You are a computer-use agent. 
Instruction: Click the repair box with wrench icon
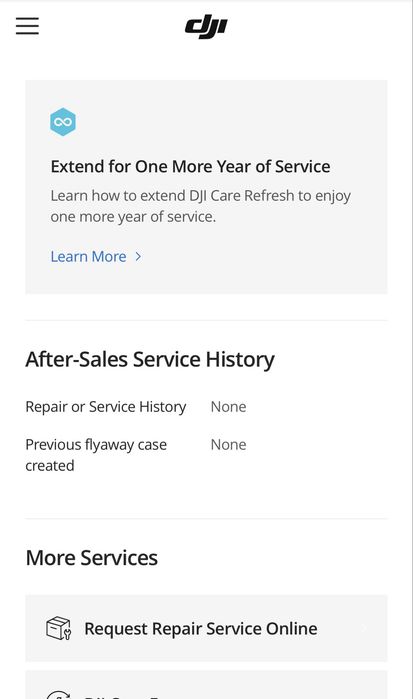[x=59, y=628]
